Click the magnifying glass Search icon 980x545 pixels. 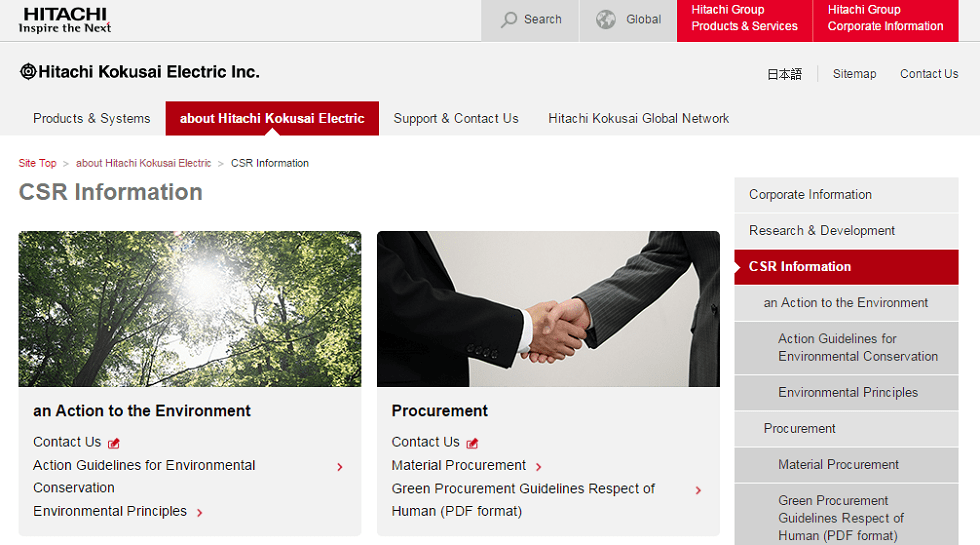click(510, 19)
